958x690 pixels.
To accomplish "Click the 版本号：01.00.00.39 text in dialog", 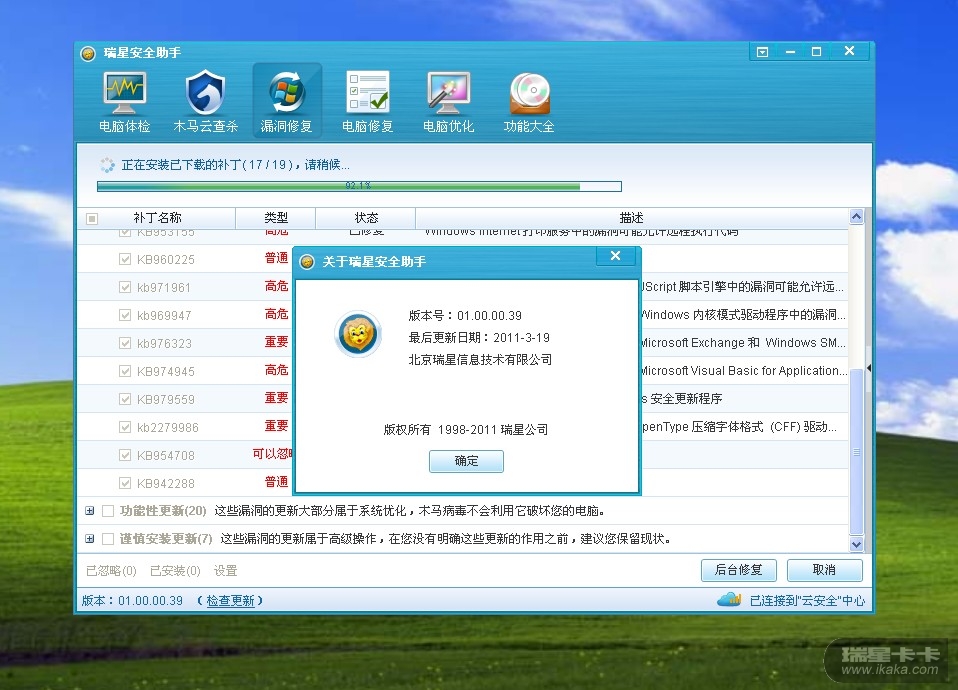I will [465, 315].
